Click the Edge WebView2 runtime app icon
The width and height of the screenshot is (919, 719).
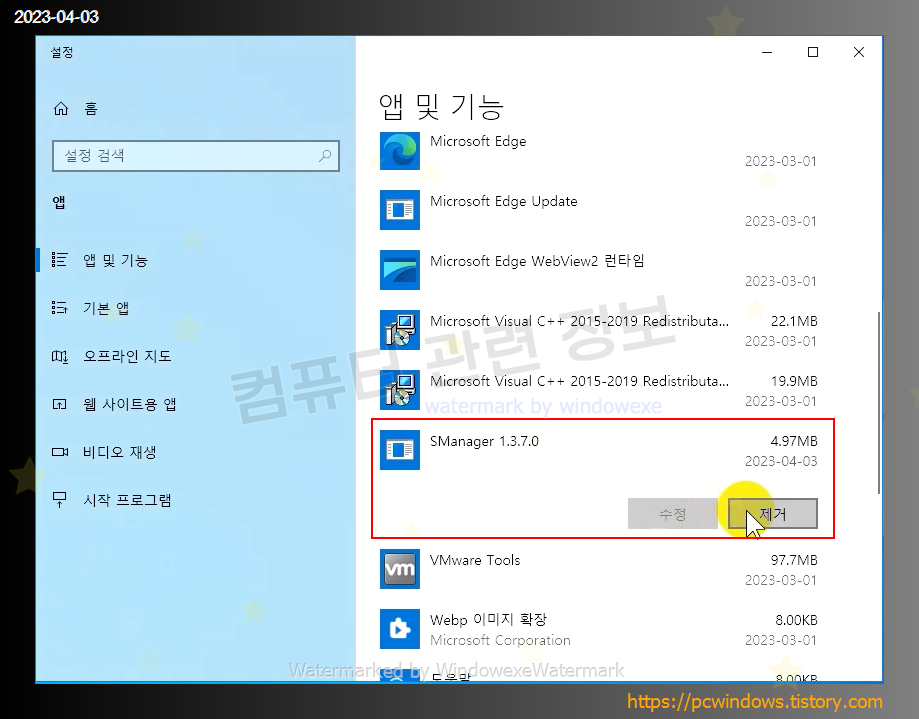(x=400, y=270)
